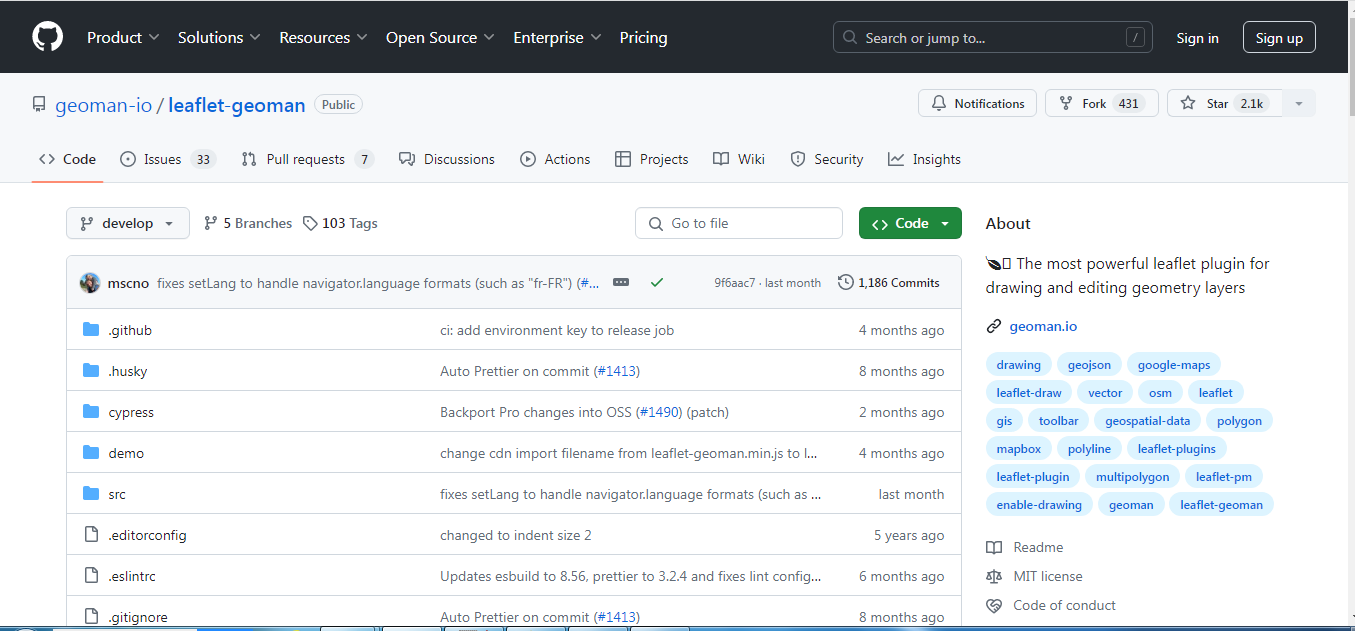Click the file icon for .eslintrc

(91, 576)
